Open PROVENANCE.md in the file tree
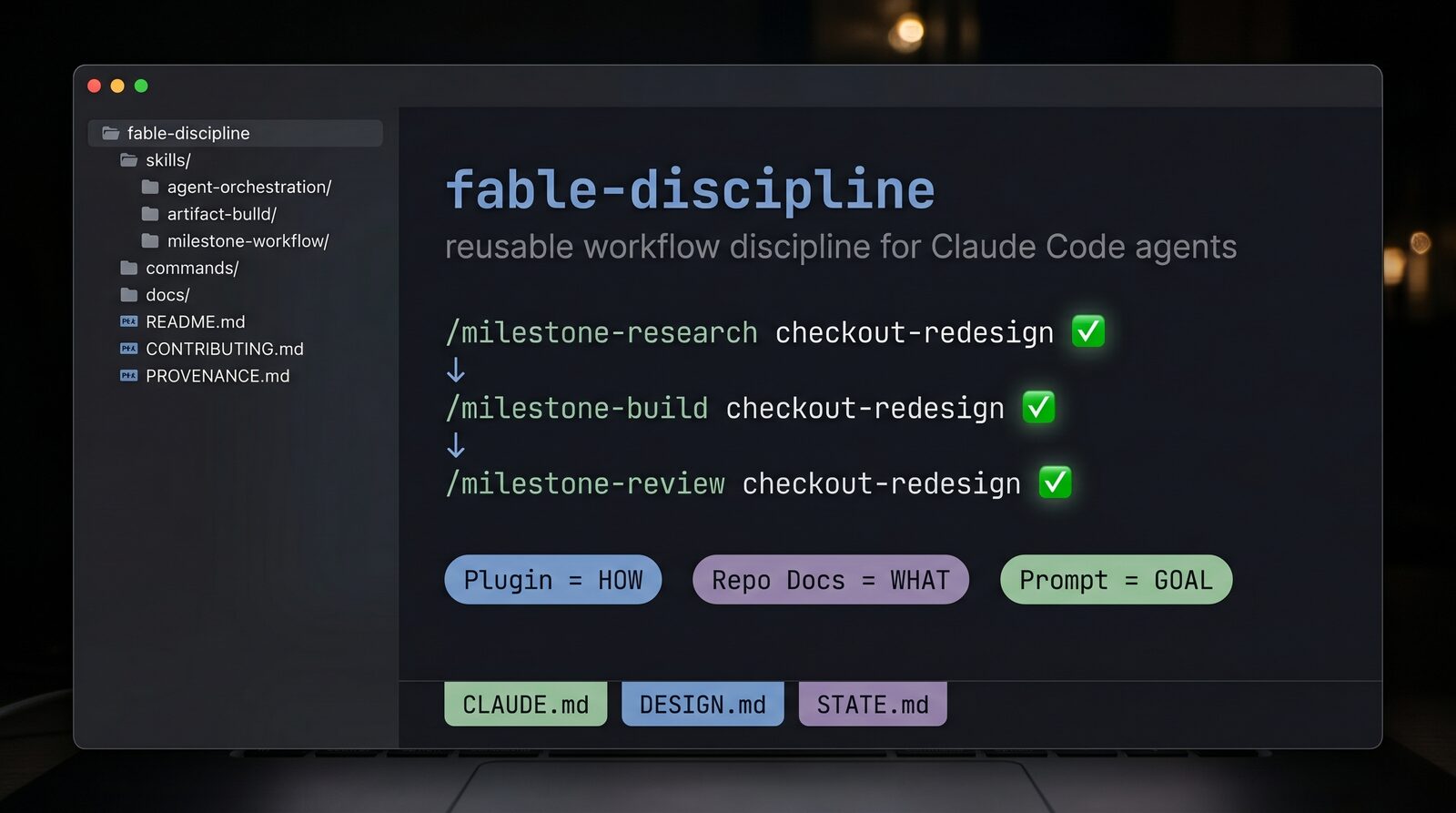1456x813 pixels. click(x=217, y=376)
